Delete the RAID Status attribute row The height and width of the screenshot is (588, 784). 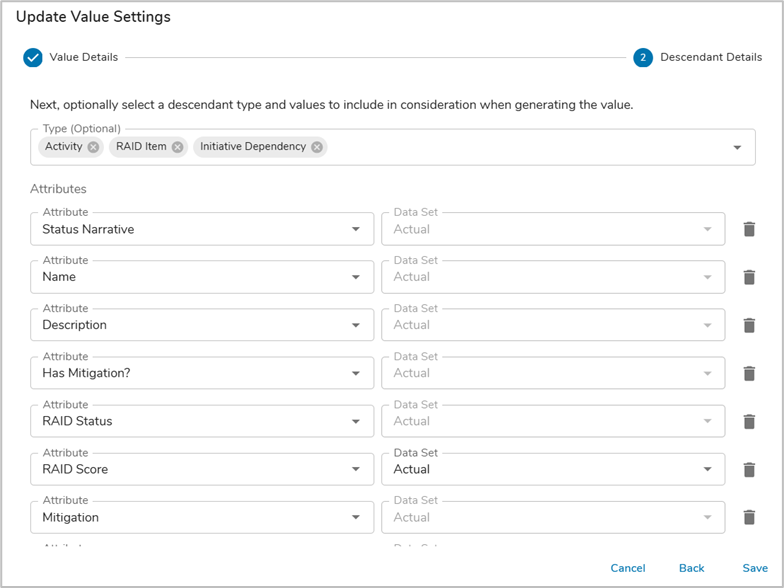(x=749, y=421)
